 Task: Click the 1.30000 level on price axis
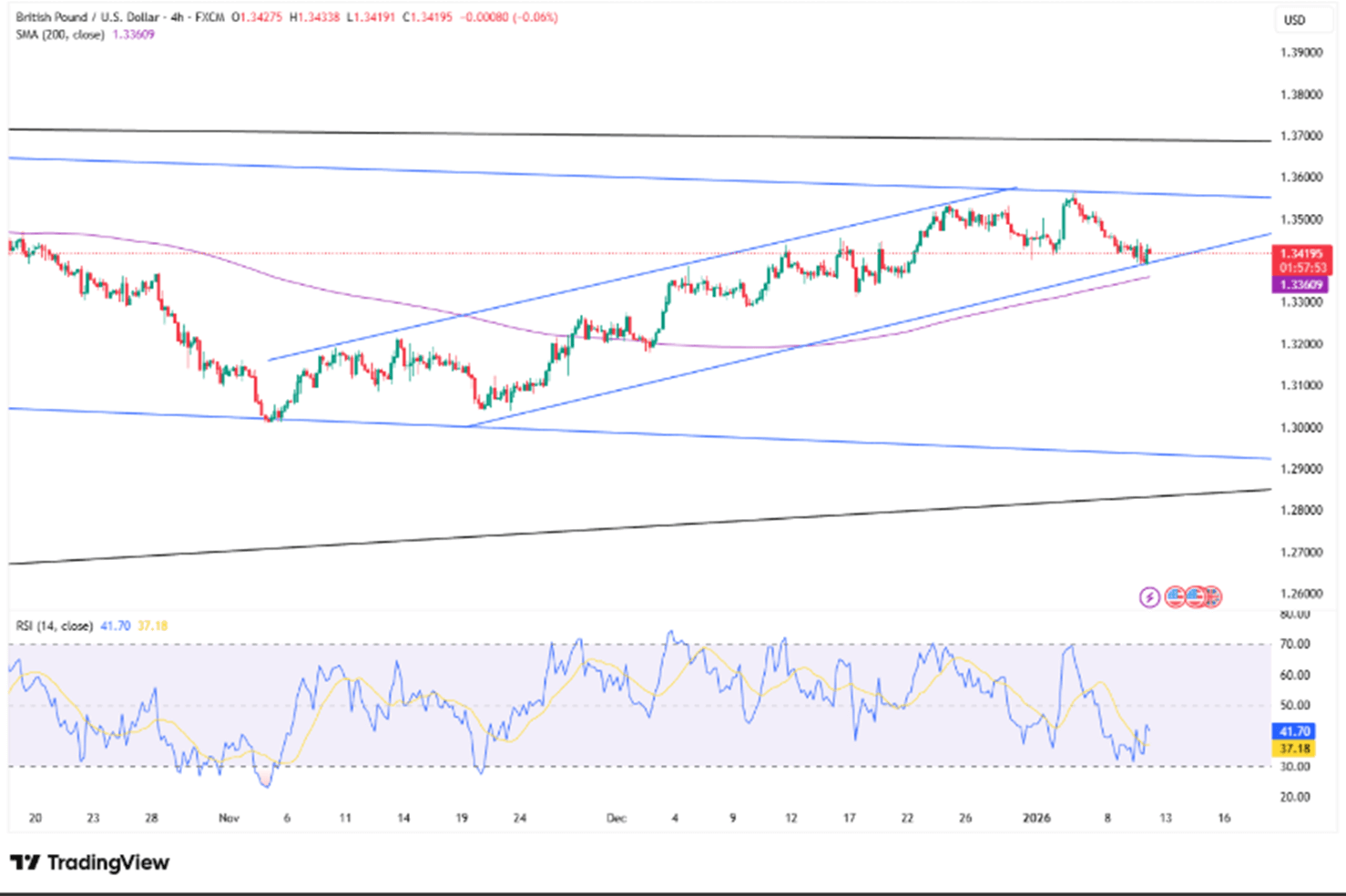coord(1300,427)
